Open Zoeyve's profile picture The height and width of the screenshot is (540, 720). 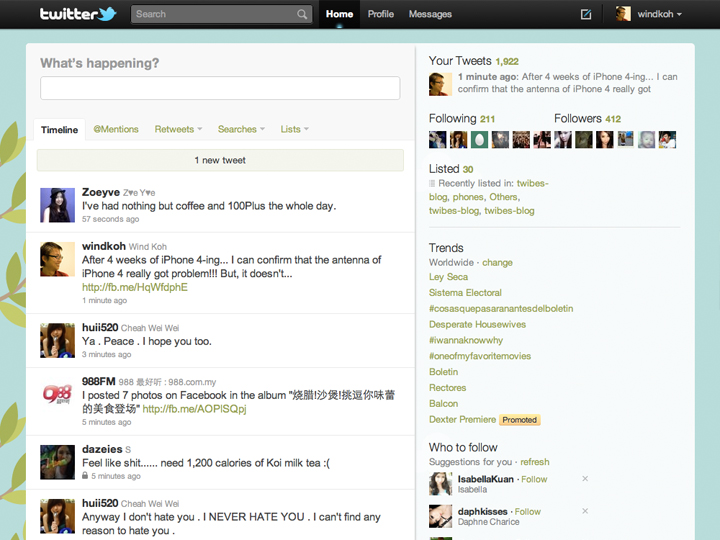57,205
